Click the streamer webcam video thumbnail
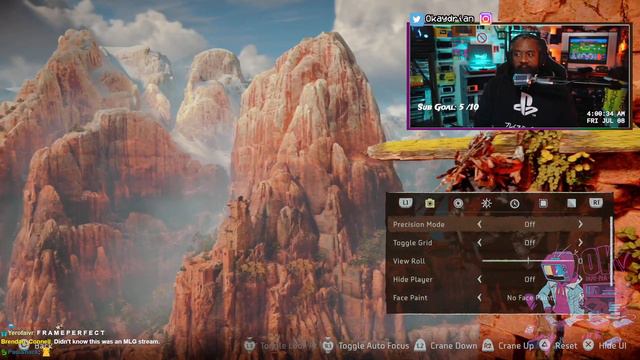The width and height of the screenshot is (640, 360). pos(519,76)
